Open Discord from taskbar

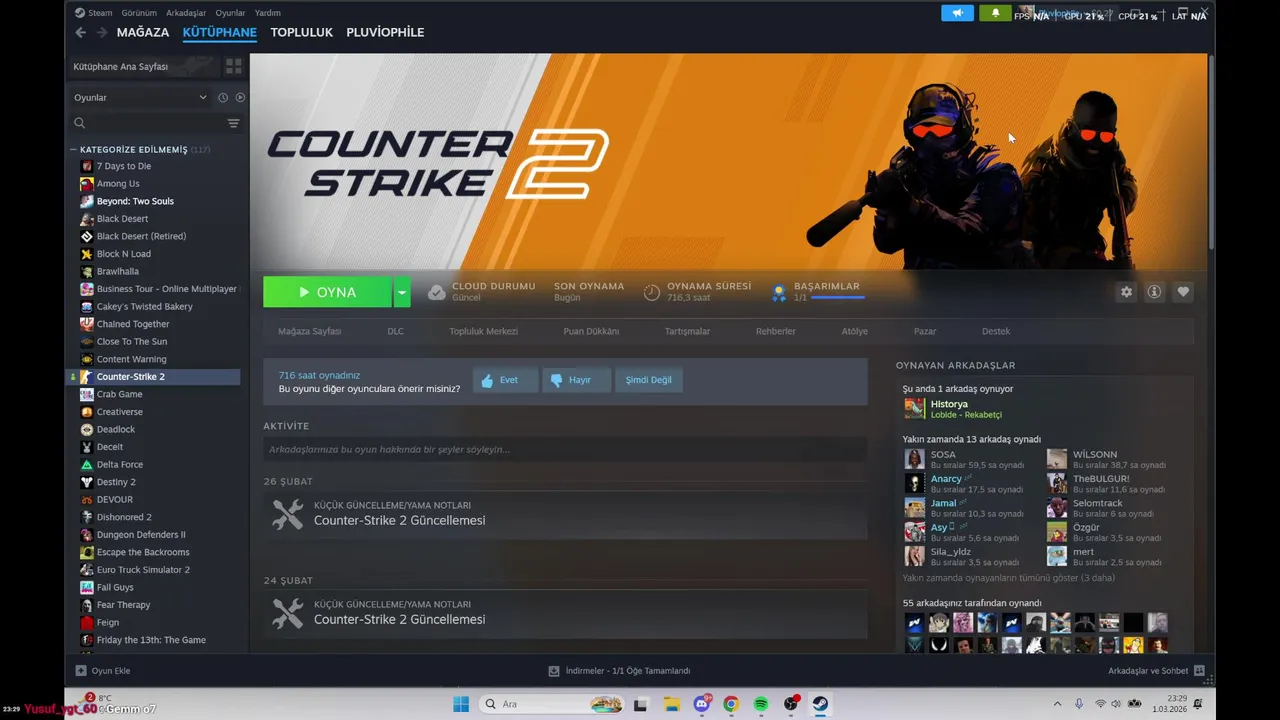tap(701, 704)
